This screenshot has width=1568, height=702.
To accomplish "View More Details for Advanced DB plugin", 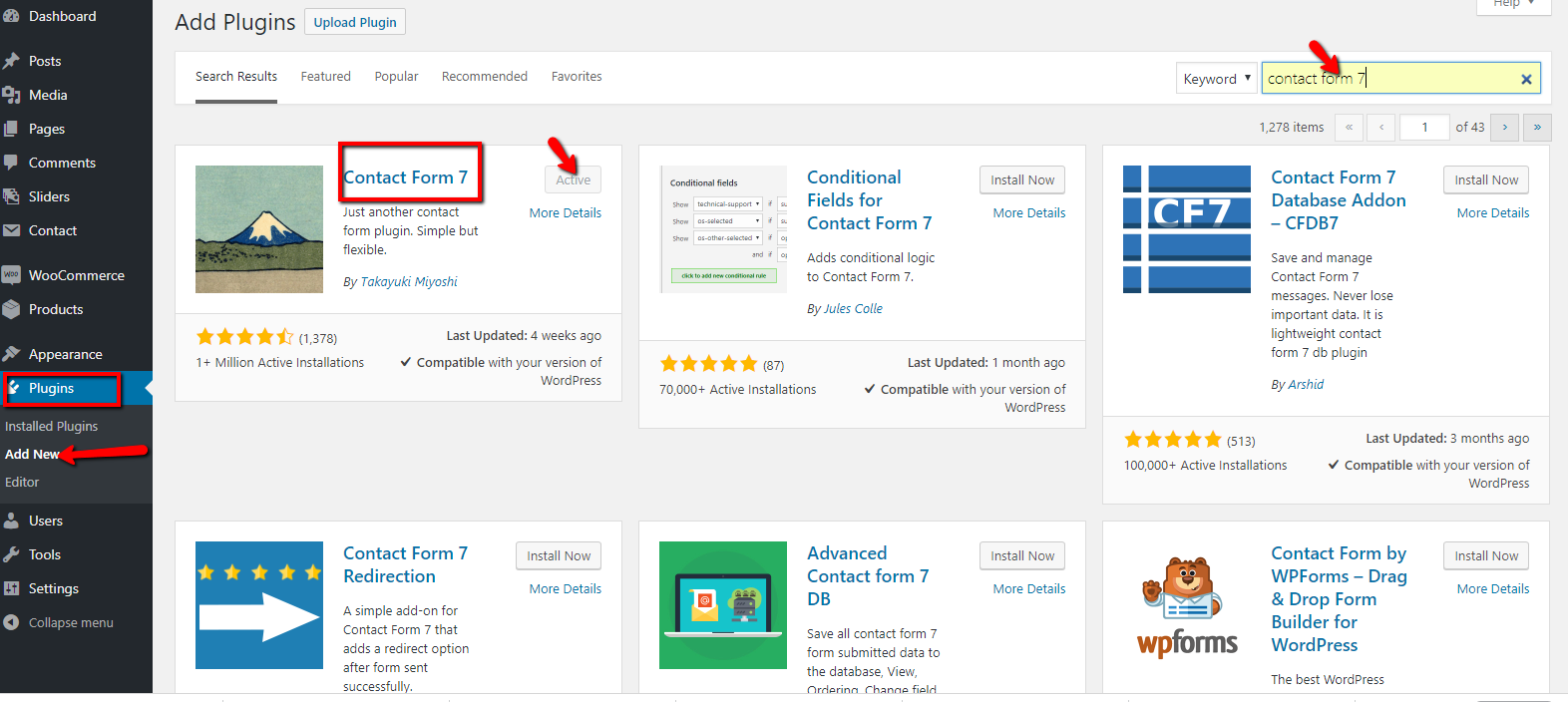I will click(x=1029, y=588).
